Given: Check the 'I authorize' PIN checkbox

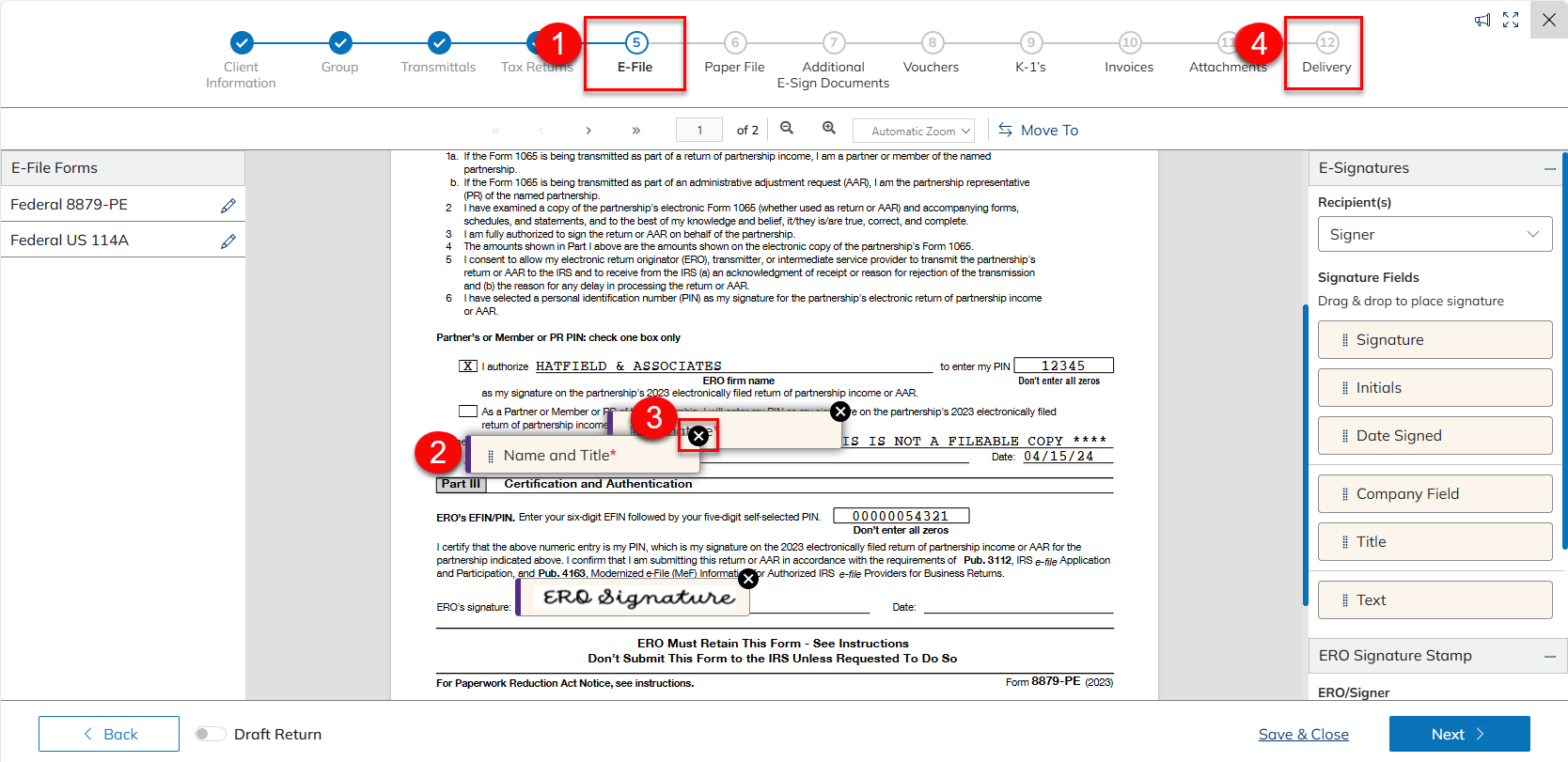Looking at the screenshot, I should coord(468,366).
